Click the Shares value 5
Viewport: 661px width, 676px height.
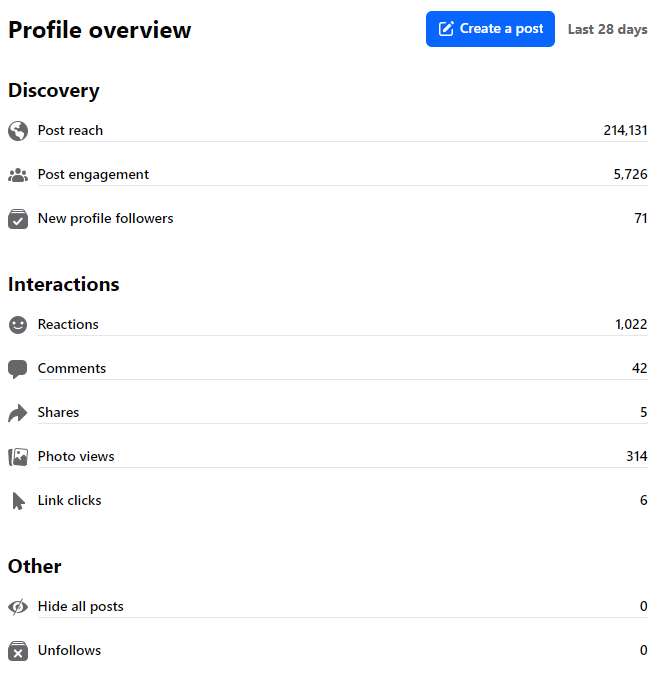tap(643, 412)
